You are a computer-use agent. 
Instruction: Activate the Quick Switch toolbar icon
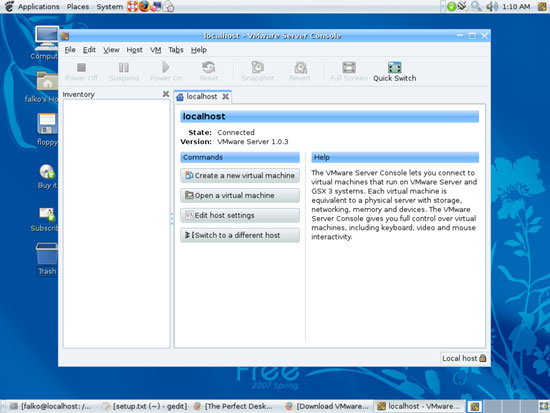click(395, 67)
